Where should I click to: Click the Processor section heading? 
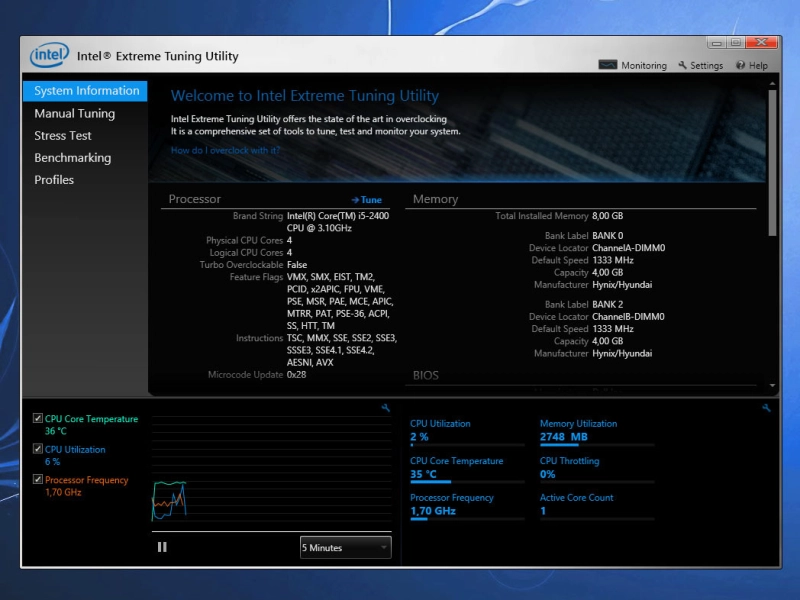194,199
